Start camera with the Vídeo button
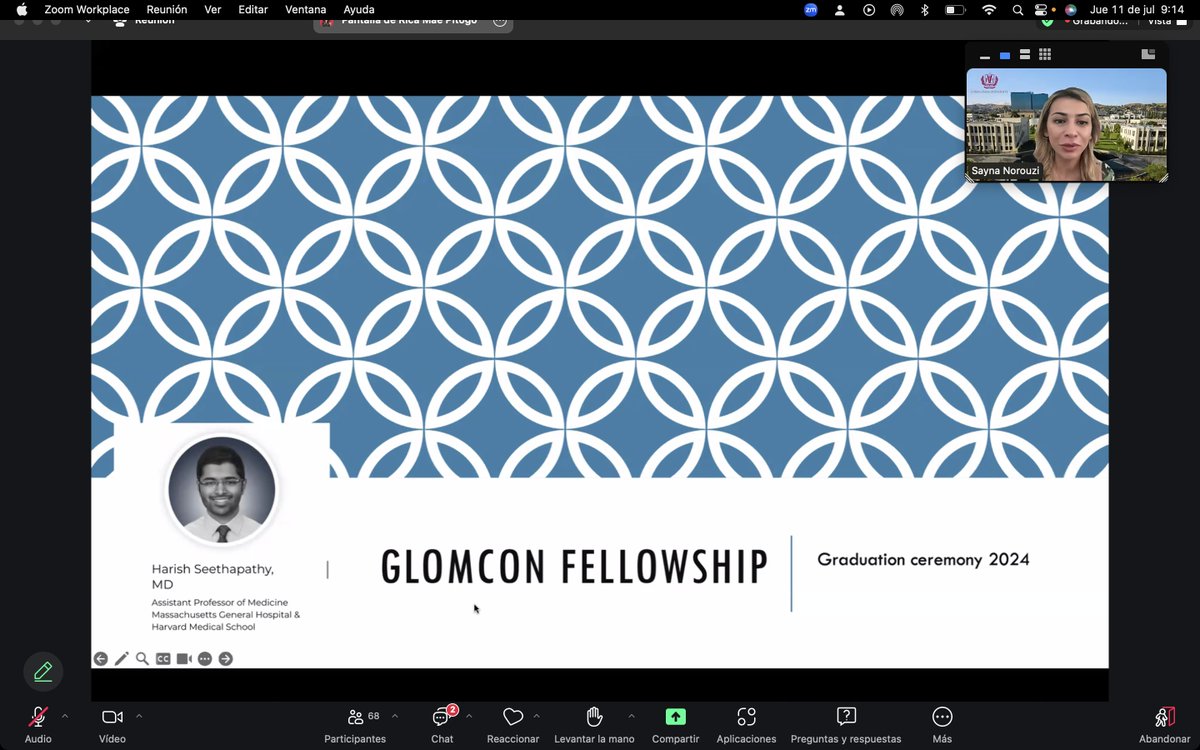Screen dimensions: 1200x750 click(112, 724)
